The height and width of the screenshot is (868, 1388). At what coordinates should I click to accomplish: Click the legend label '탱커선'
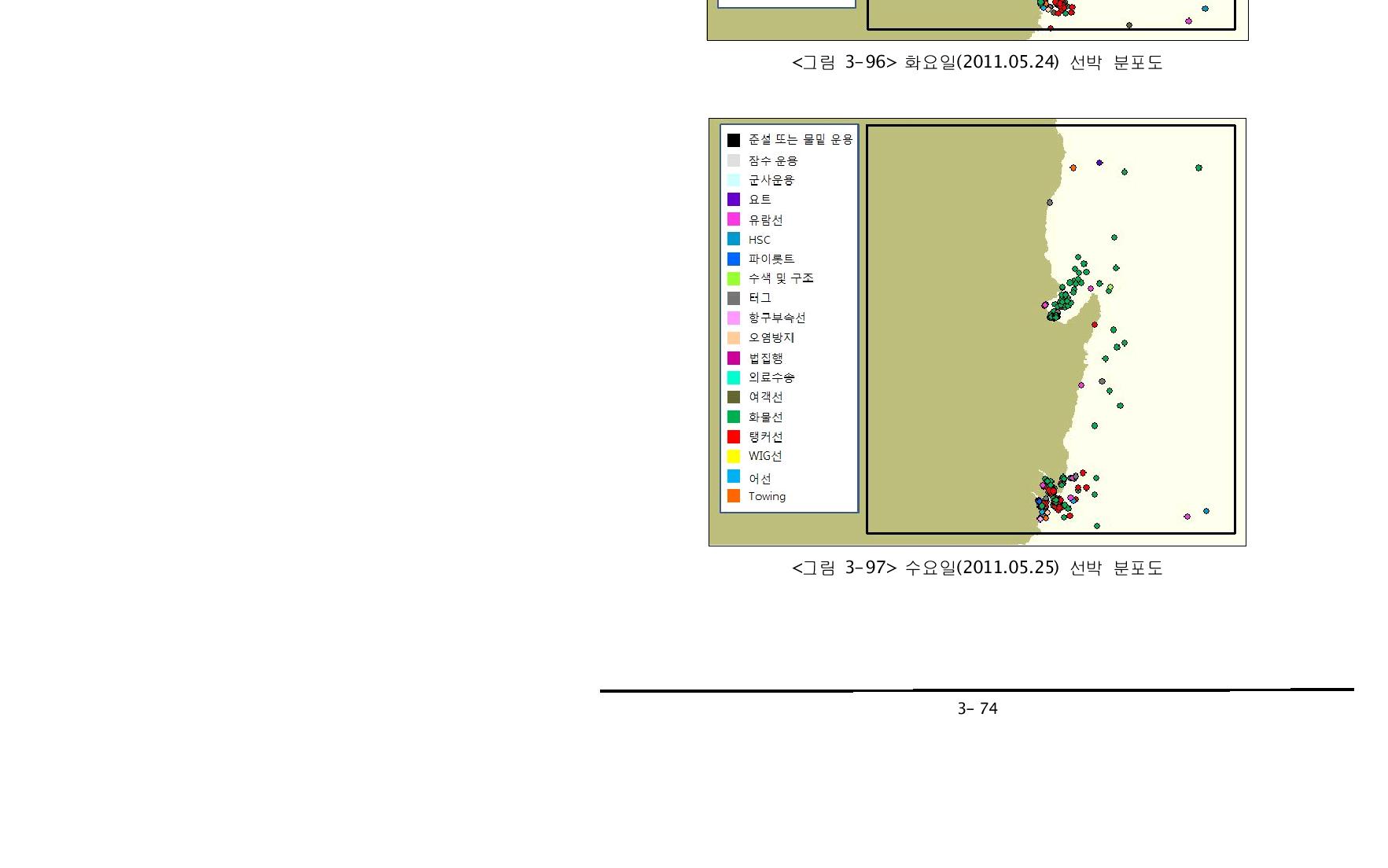[766, 437]
